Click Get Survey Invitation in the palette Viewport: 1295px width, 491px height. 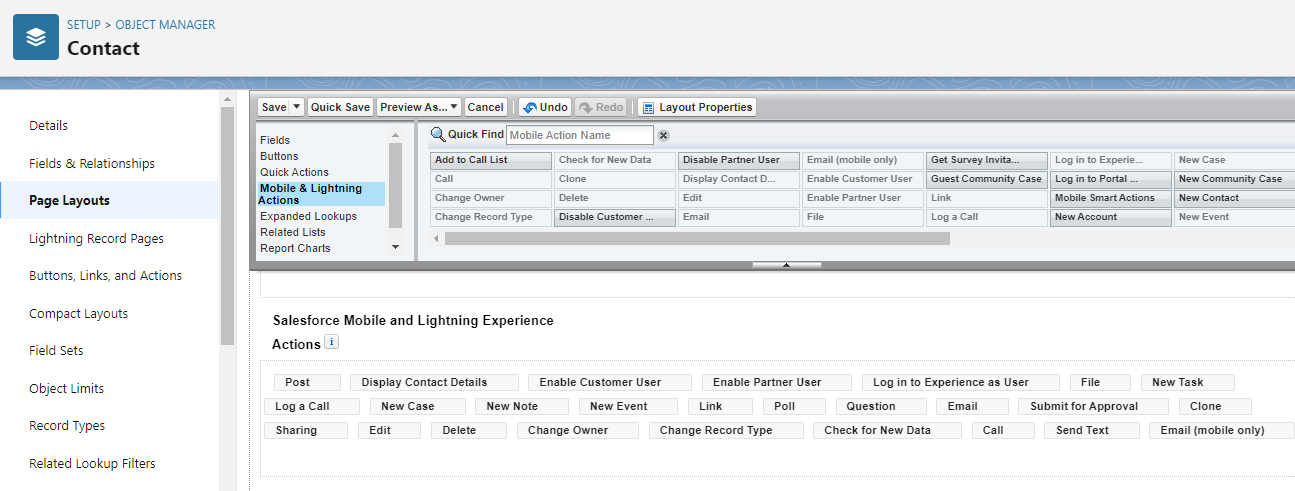coord(987,160)
